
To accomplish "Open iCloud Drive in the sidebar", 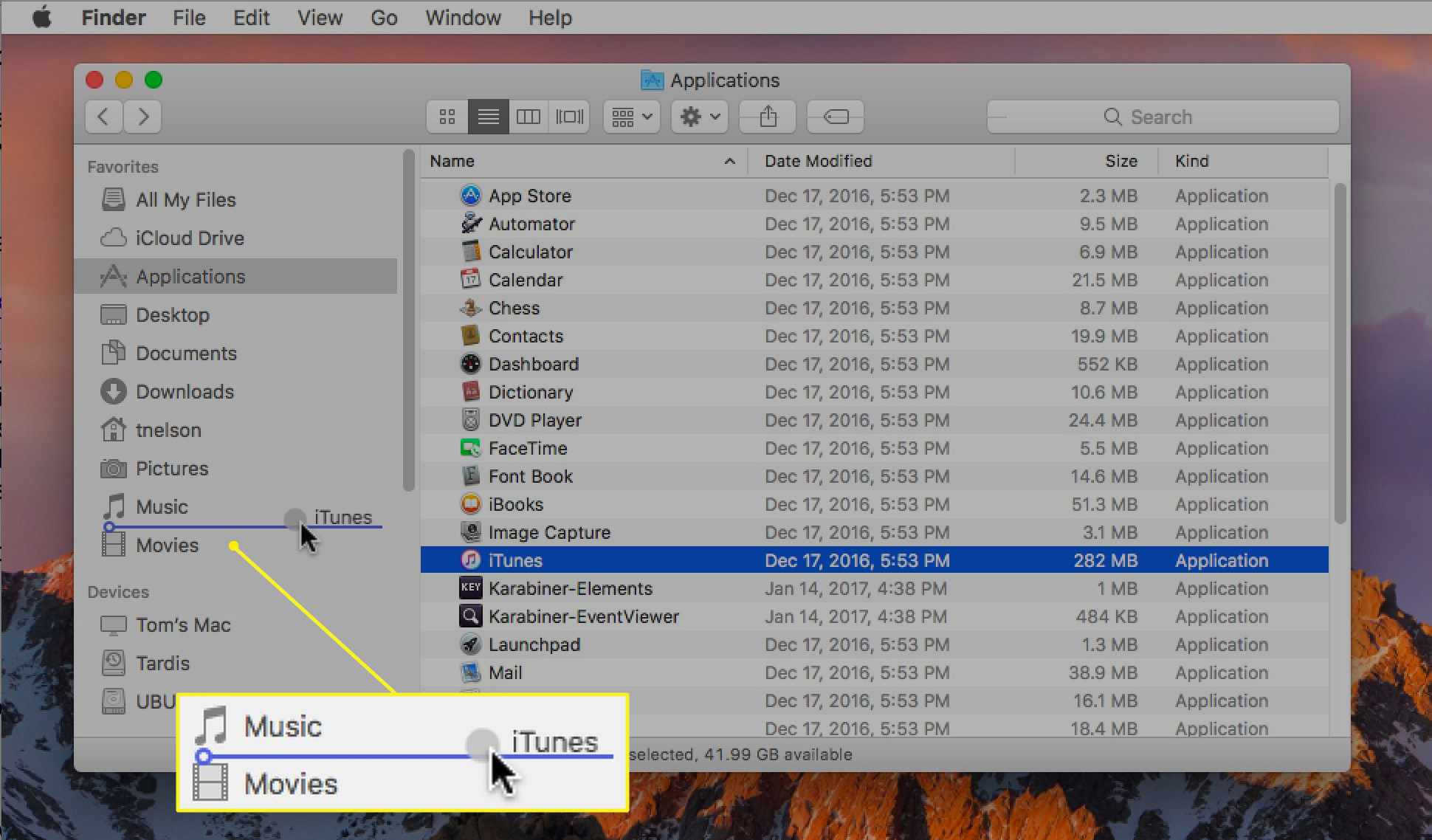I will pos(236,238).
